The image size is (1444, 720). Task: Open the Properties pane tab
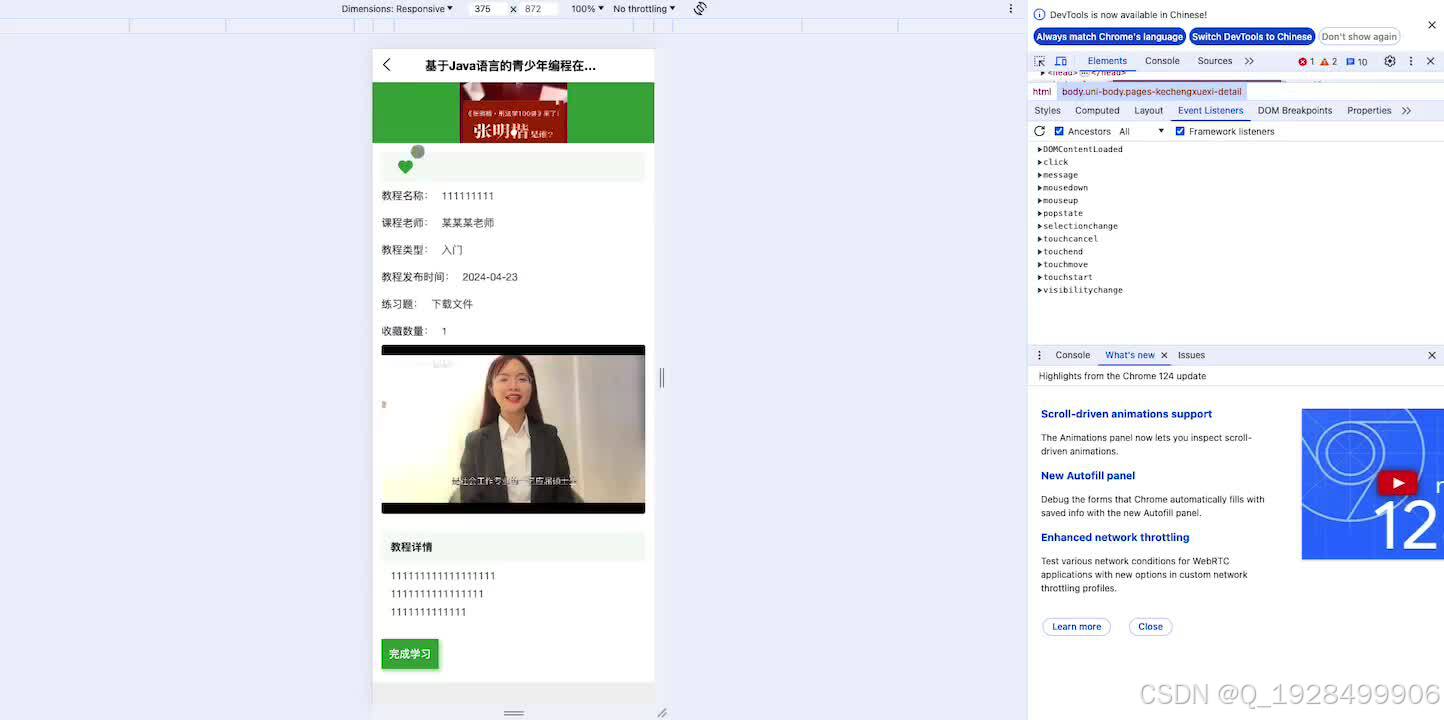tap(1369, 111)
